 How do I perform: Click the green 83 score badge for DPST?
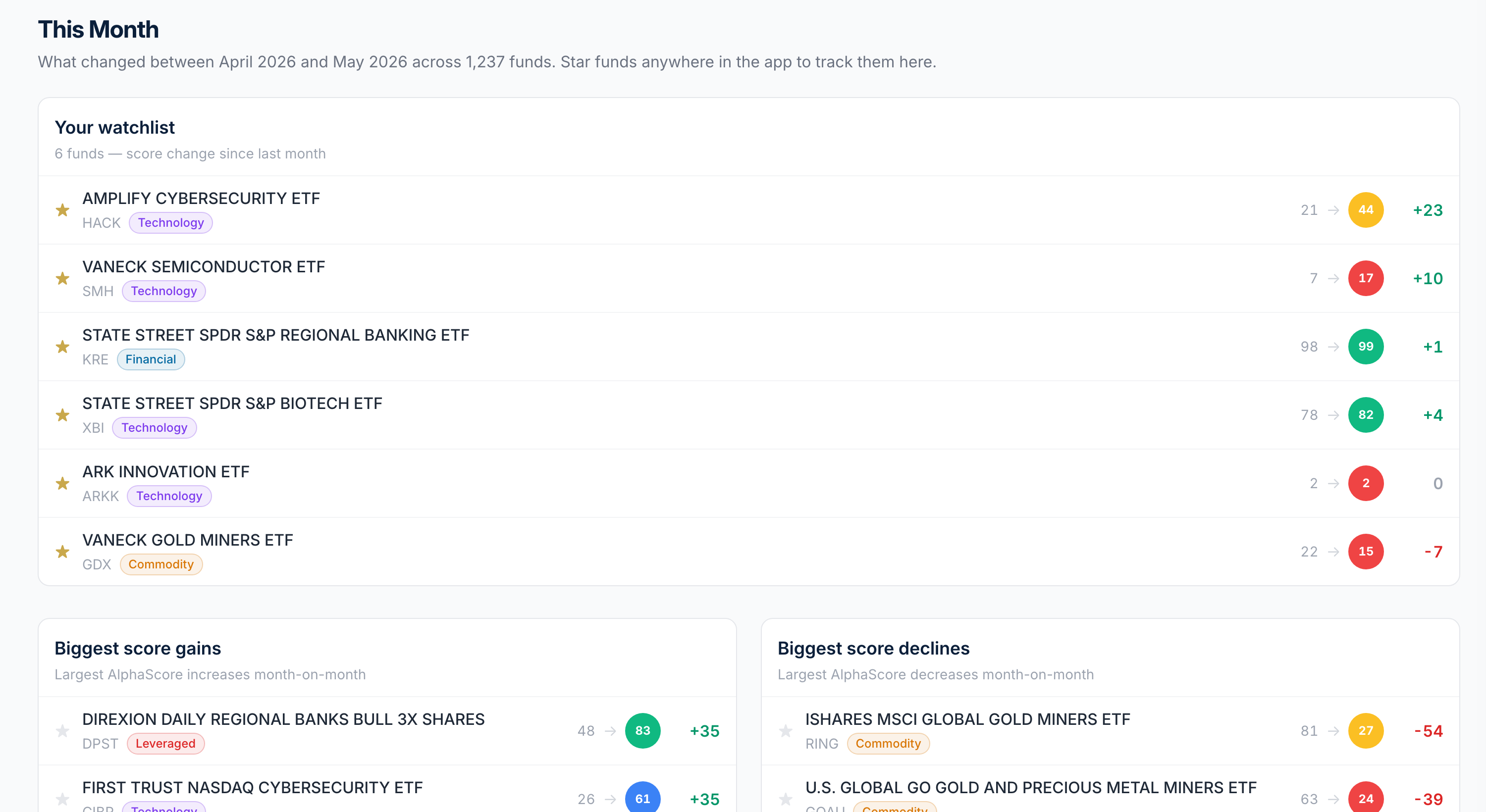point(642,731)
